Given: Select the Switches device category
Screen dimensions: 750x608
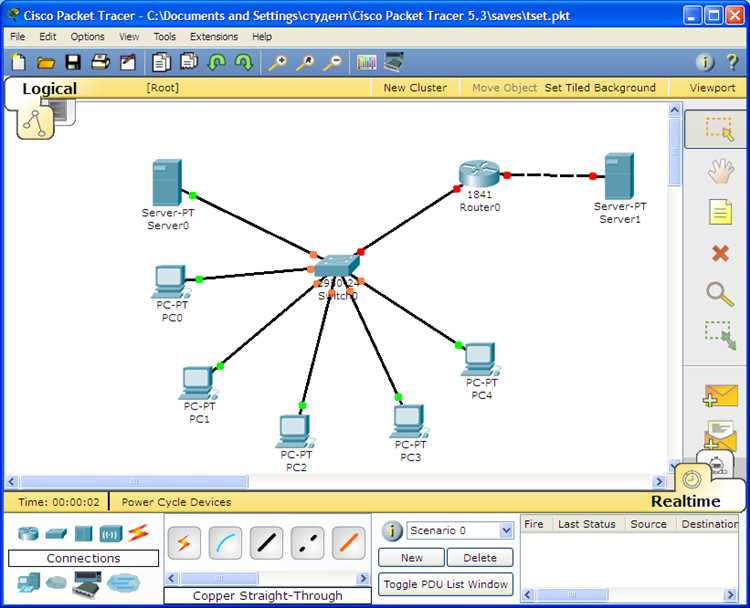Looking at the screenshot, I should [x=56, y=533].
